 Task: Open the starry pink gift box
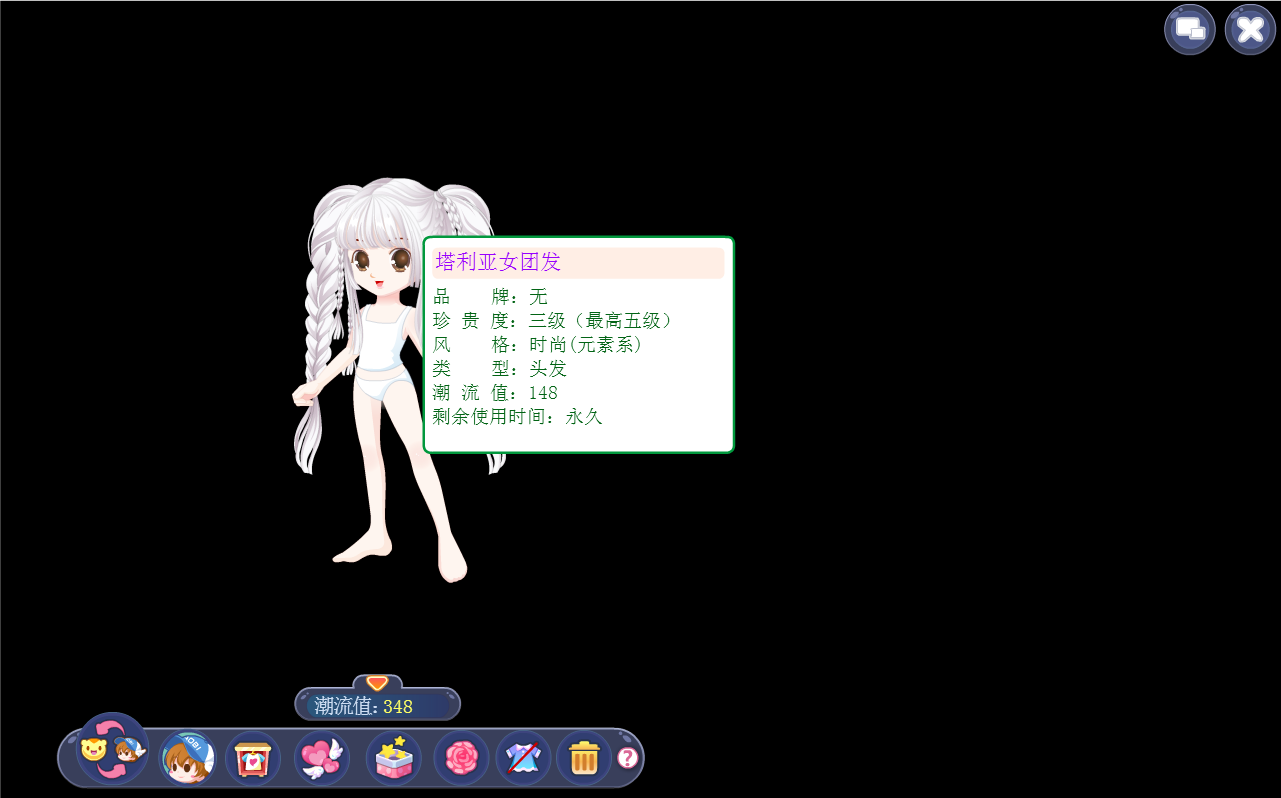(x=393, y=758)
